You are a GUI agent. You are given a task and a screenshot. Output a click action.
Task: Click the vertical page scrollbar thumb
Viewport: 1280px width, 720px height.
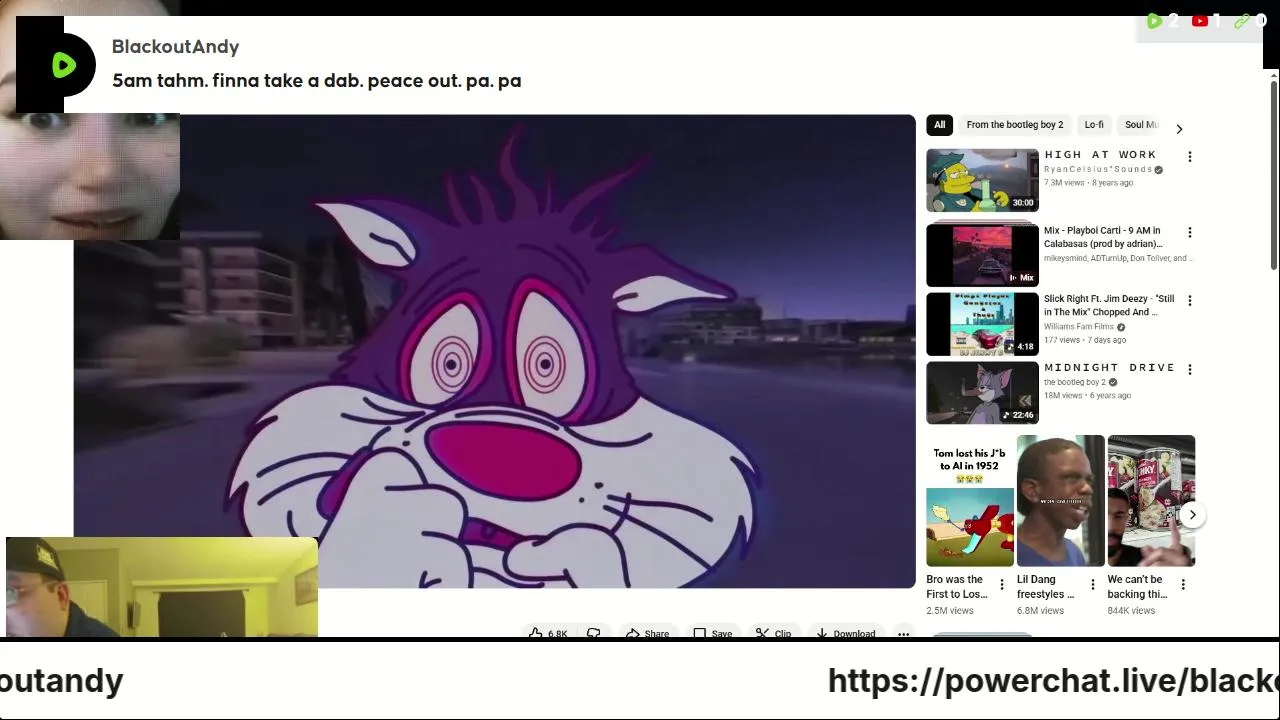[x=1273, y=175]
